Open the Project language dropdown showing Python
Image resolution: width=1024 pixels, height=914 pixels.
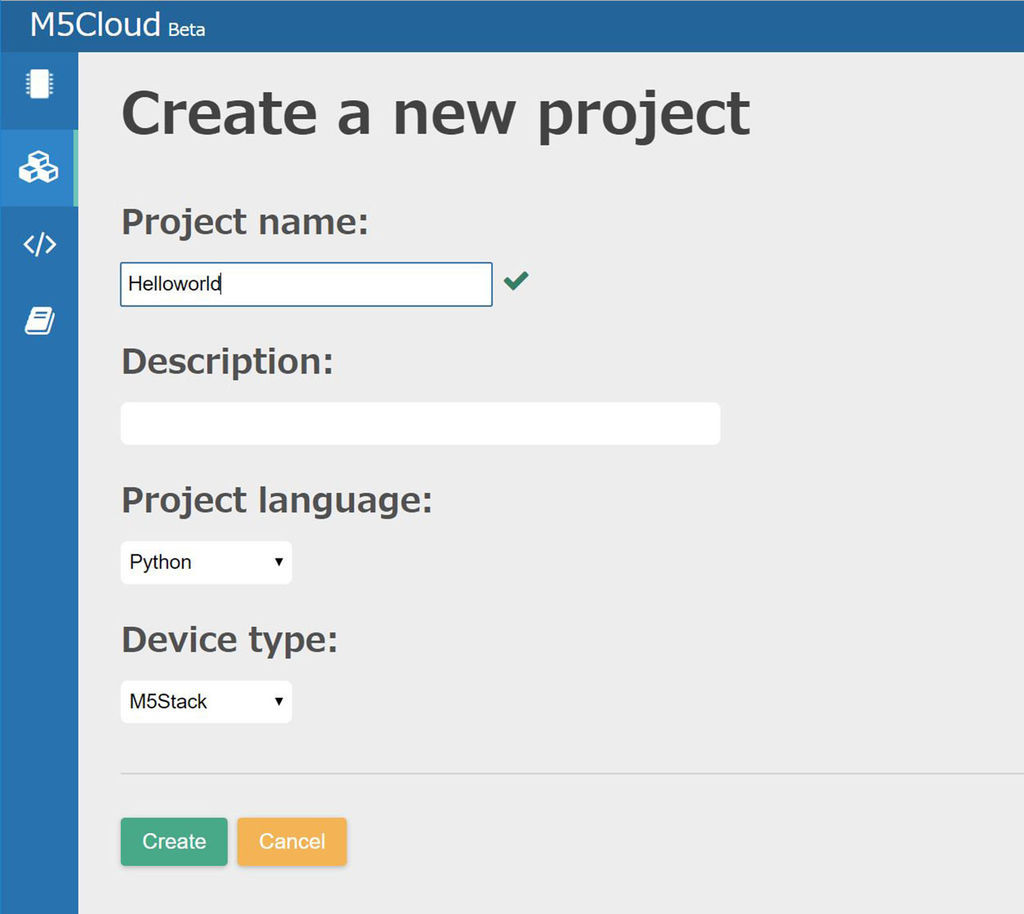tap(206, 563)
